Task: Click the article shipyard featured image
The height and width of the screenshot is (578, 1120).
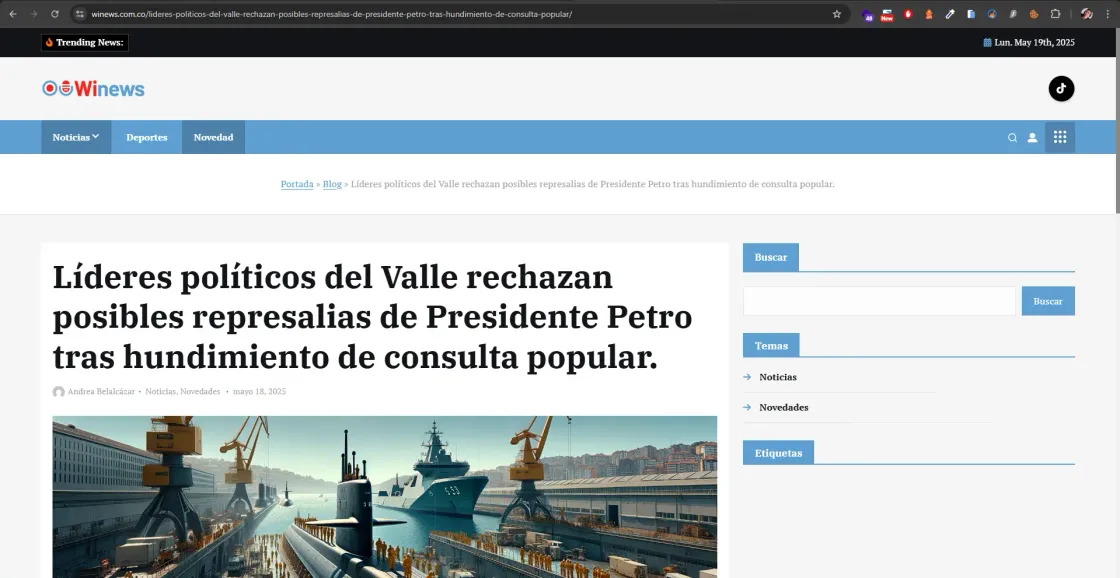Action: (385, 497)
